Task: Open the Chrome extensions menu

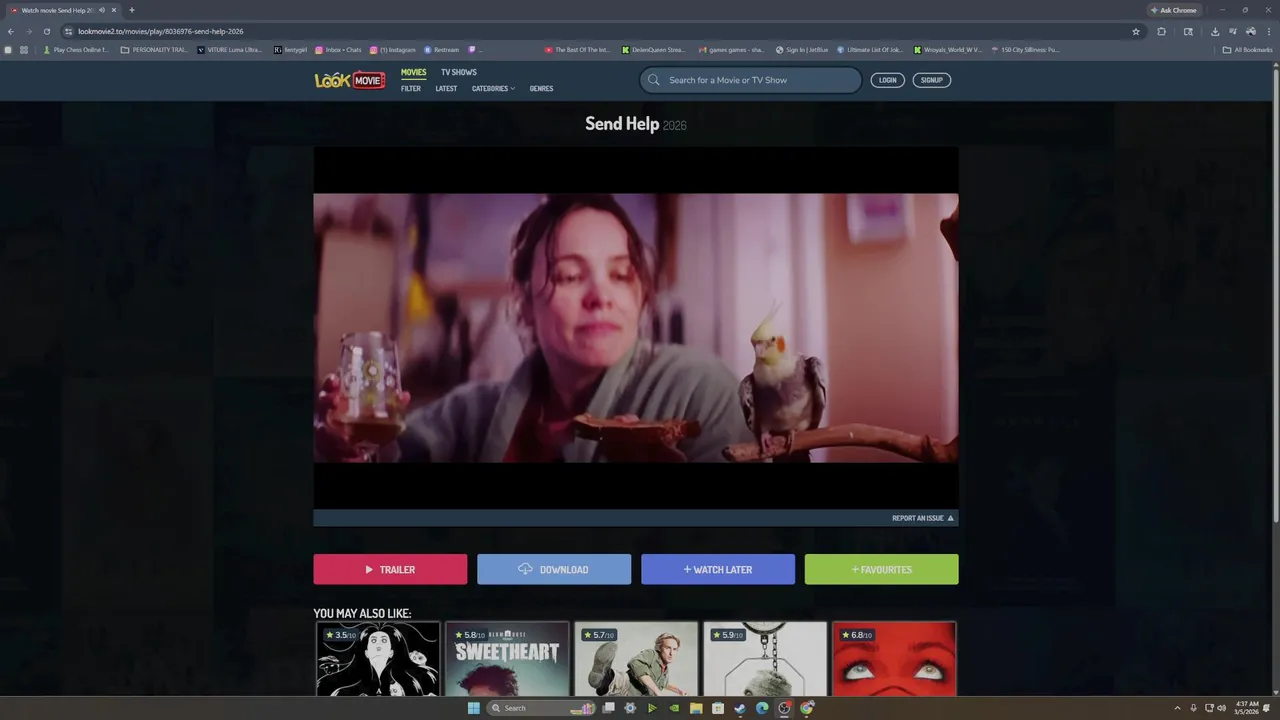Action: coord(1162,31)
